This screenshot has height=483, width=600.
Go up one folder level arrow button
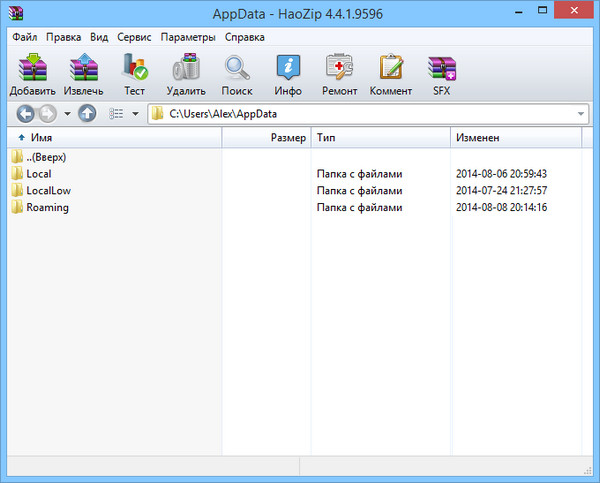tap(87, 113)
